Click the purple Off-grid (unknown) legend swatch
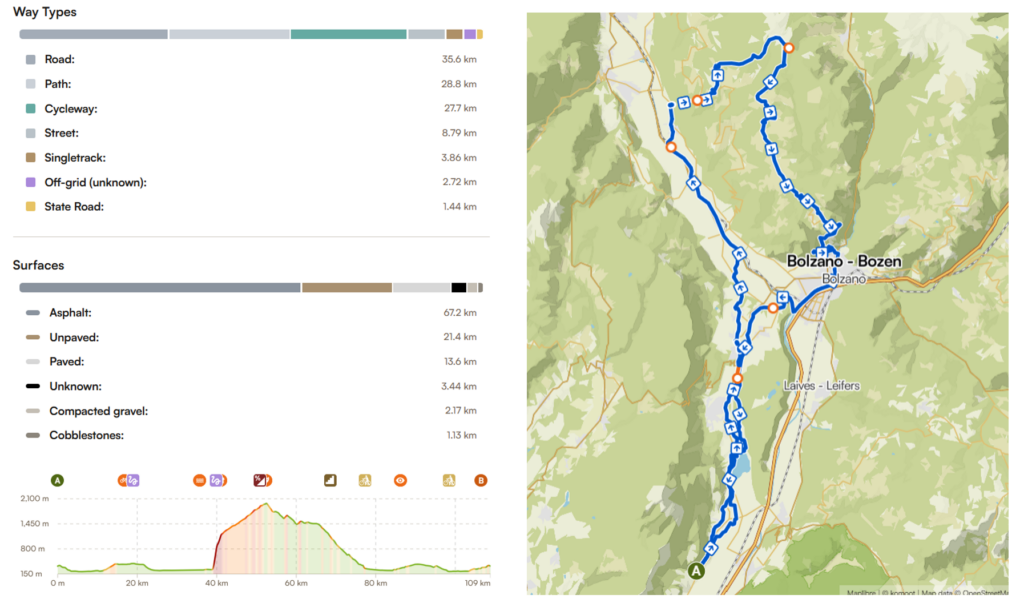The width and height of the screenshot is (1024, 603). [x=31, y=182]
